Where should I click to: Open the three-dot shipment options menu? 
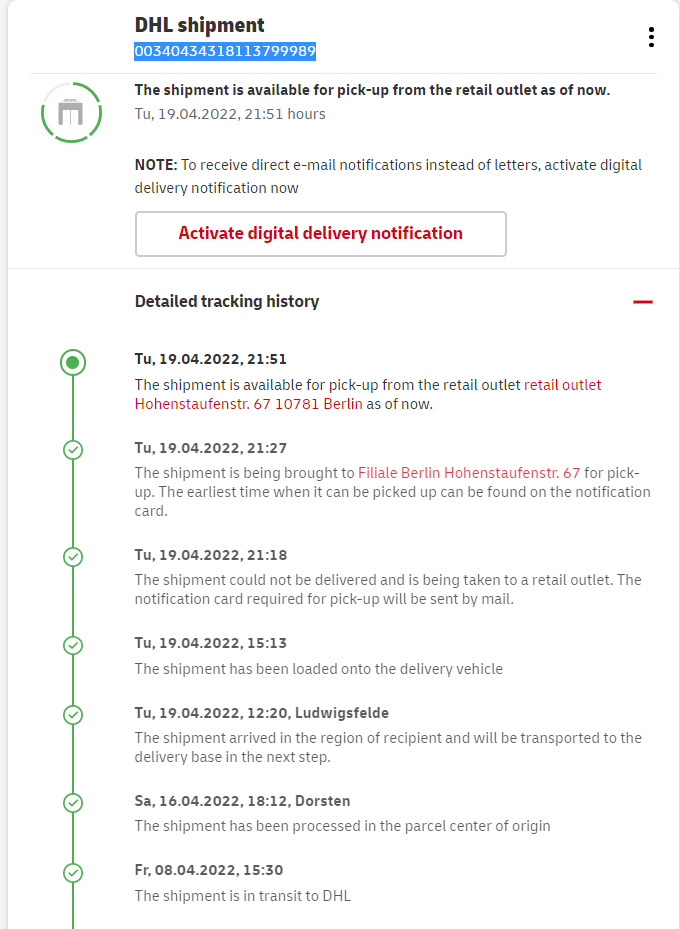[x=651, y=38]
